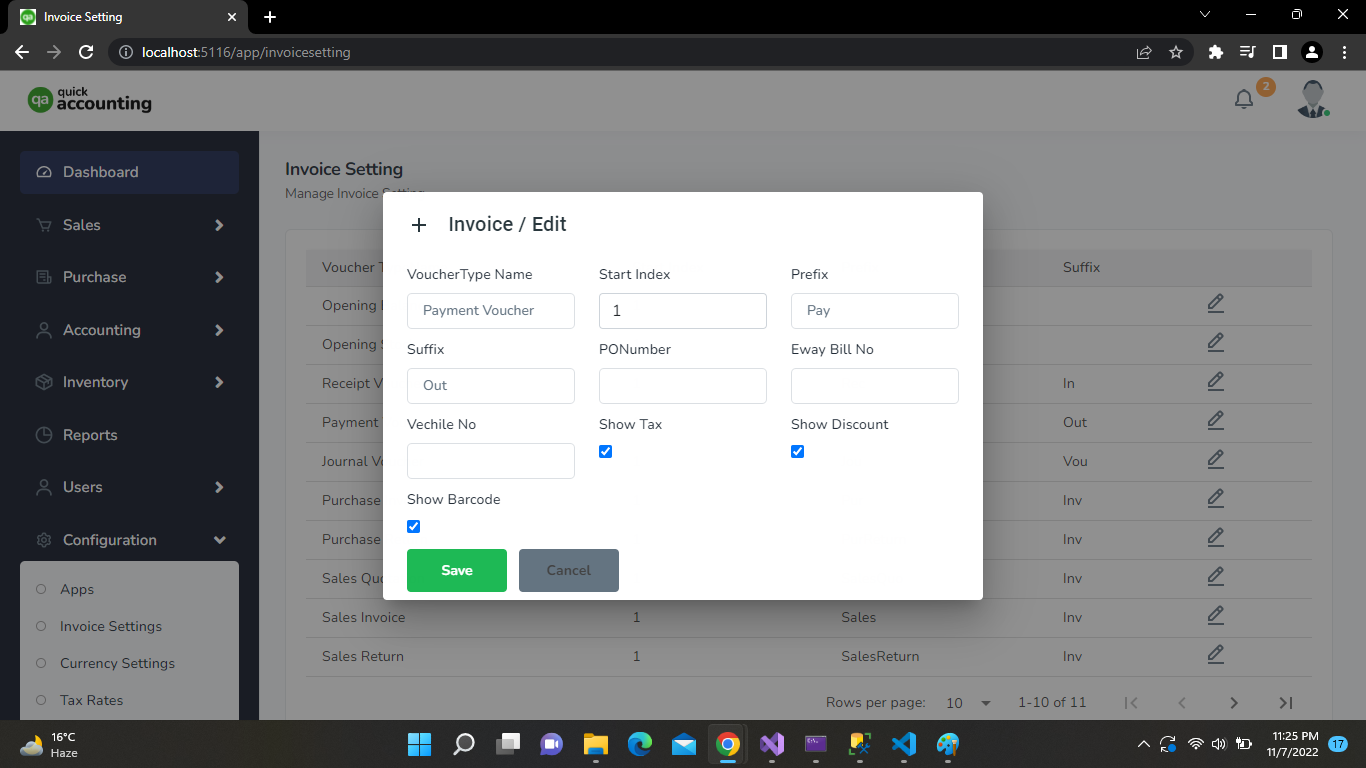Open the user profile avatar
1366x768 pixels.
1312,99
